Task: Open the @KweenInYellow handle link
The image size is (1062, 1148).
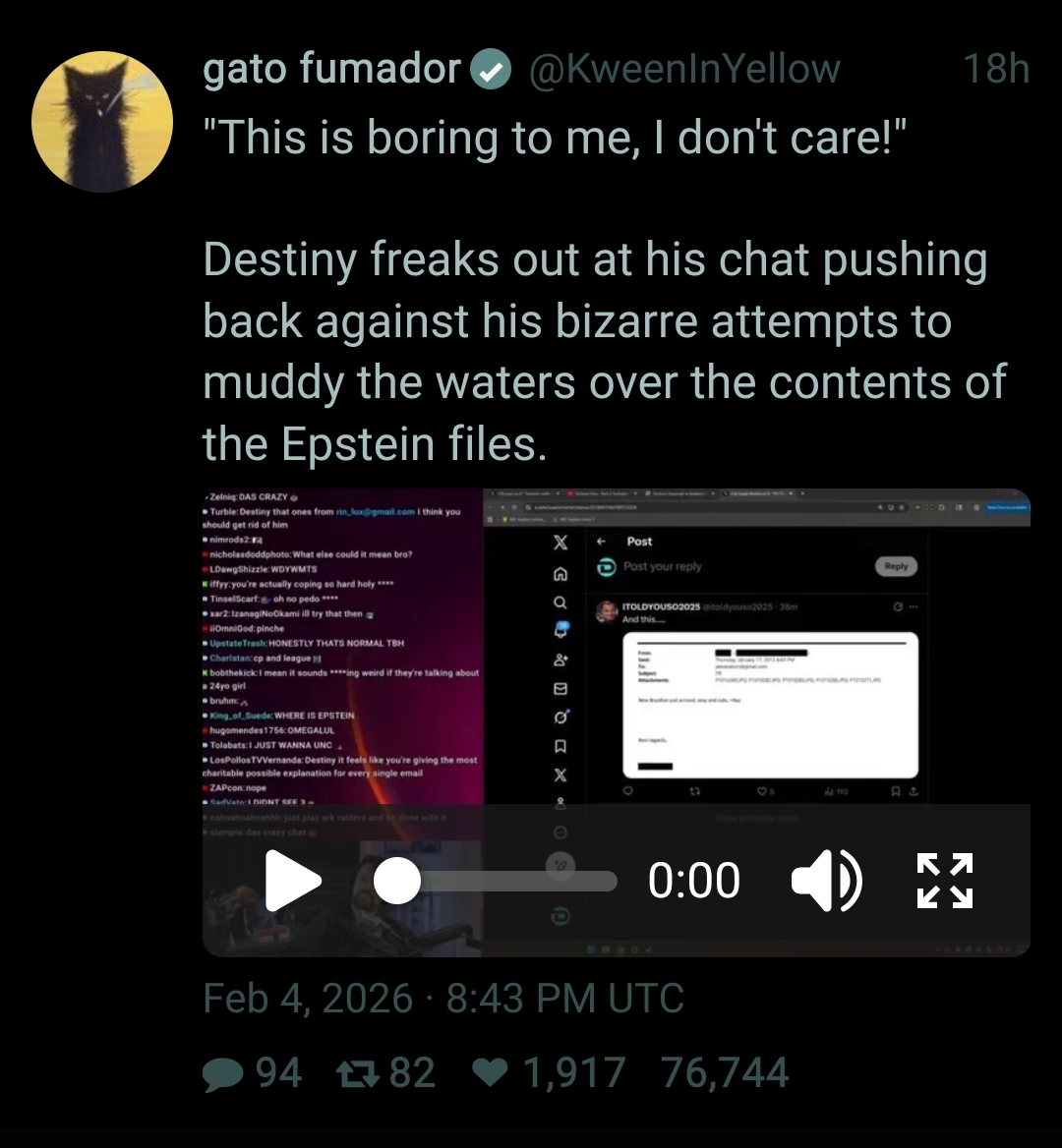Action: pos(684,69)
